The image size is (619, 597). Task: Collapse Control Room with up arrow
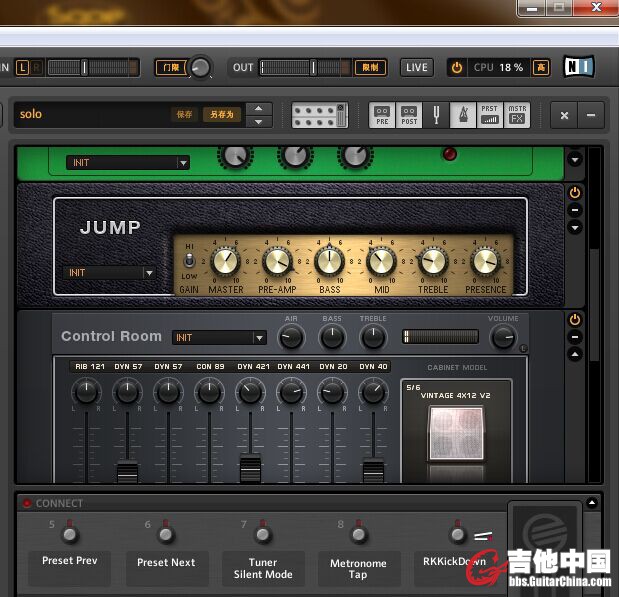pyautogui.click(x=575, y=354)
